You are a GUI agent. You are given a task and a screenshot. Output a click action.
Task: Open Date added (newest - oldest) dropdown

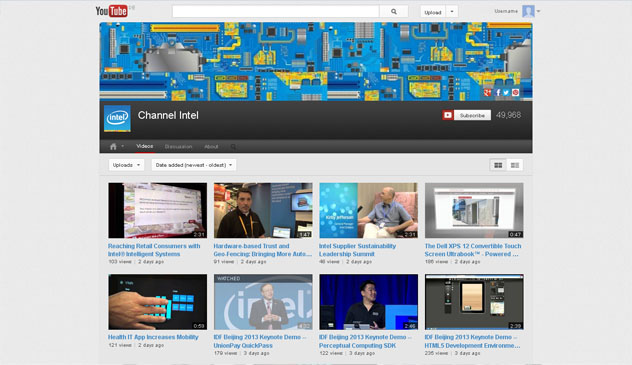coord(194,165)
